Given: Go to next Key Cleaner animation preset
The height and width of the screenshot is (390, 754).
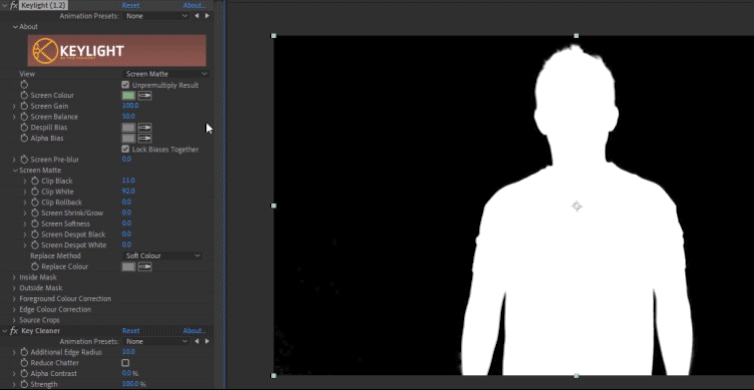Looking at the screenshot, I should pyautogui.click(x=207, y=341).
